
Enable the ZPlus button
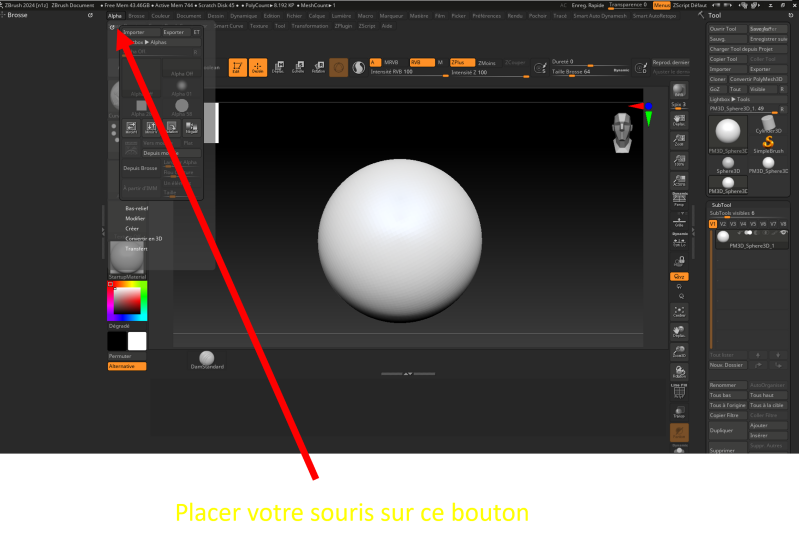[x=462, y=62]
